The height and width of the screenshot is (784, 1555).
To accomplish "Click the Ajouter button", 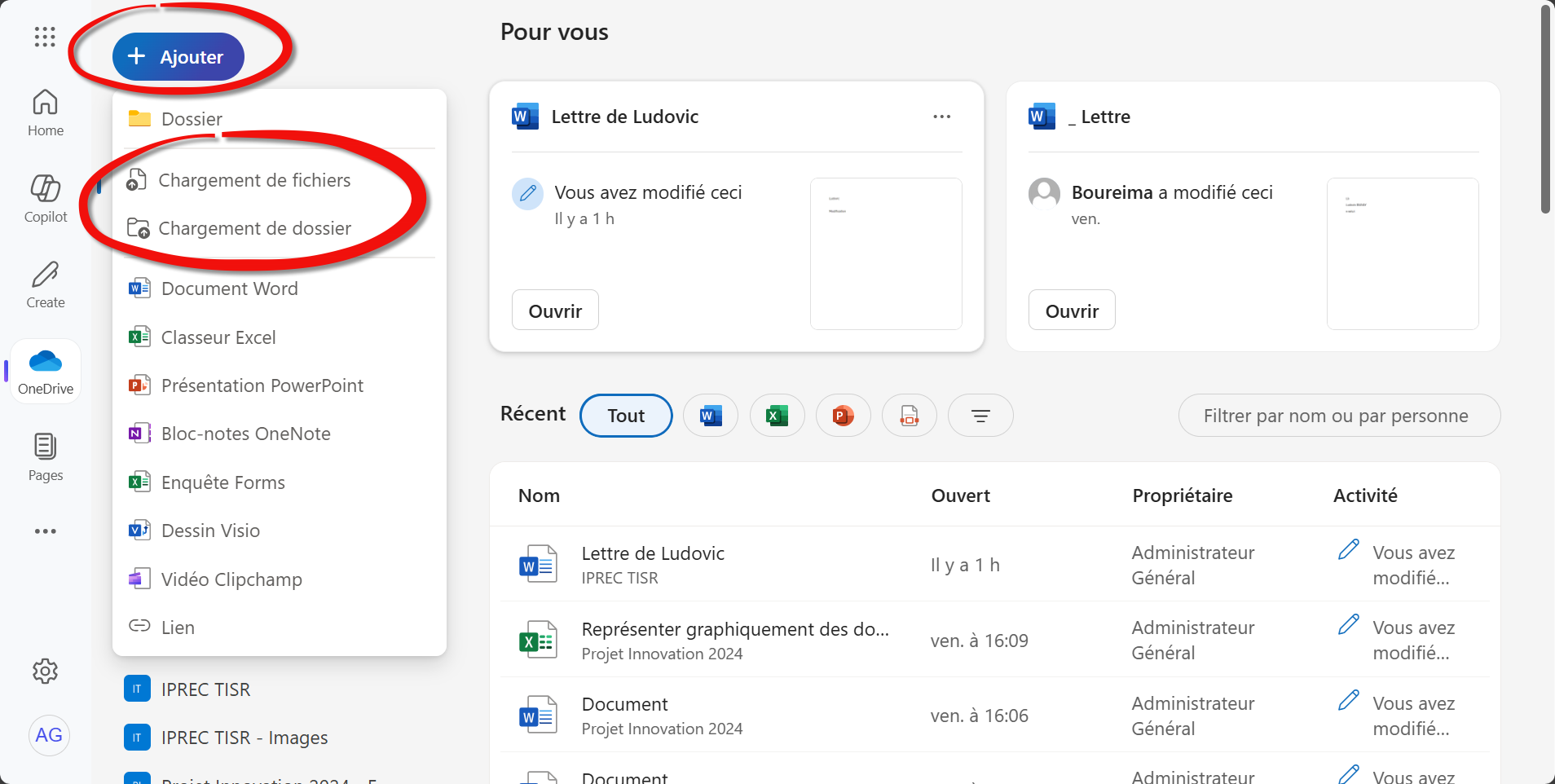I will coord(178,57).
